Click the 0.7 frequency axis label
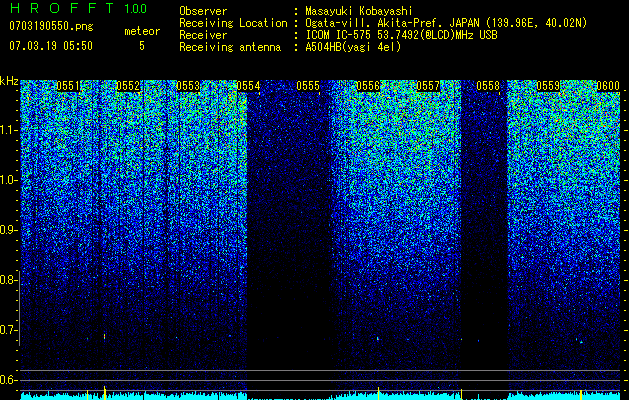Image resolution: width=629 pixels, height=400 pixels. 7,330
